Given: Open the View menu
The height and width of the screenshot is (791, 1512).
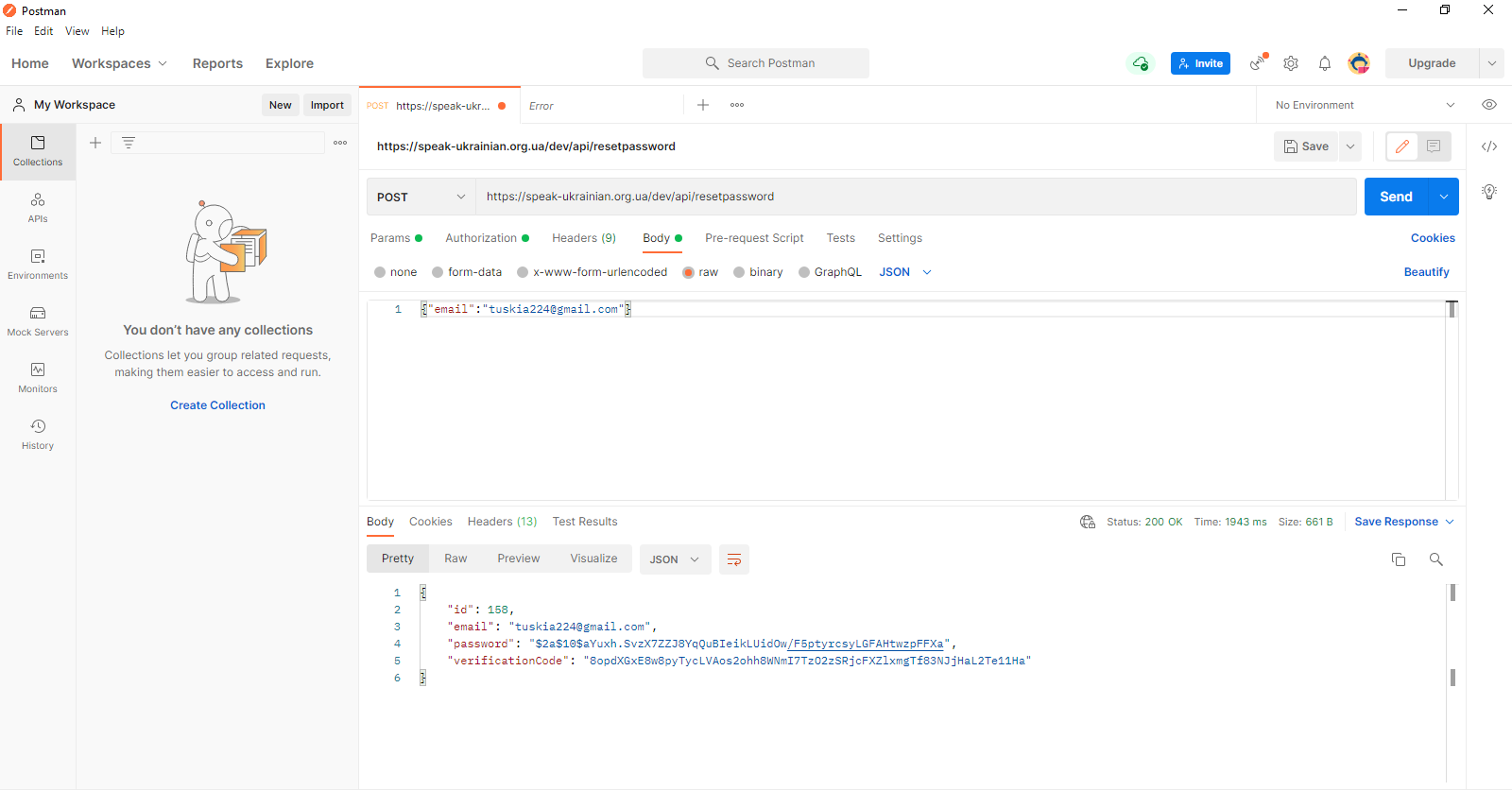Looking at the screenshot, I should tap(77, 31).
